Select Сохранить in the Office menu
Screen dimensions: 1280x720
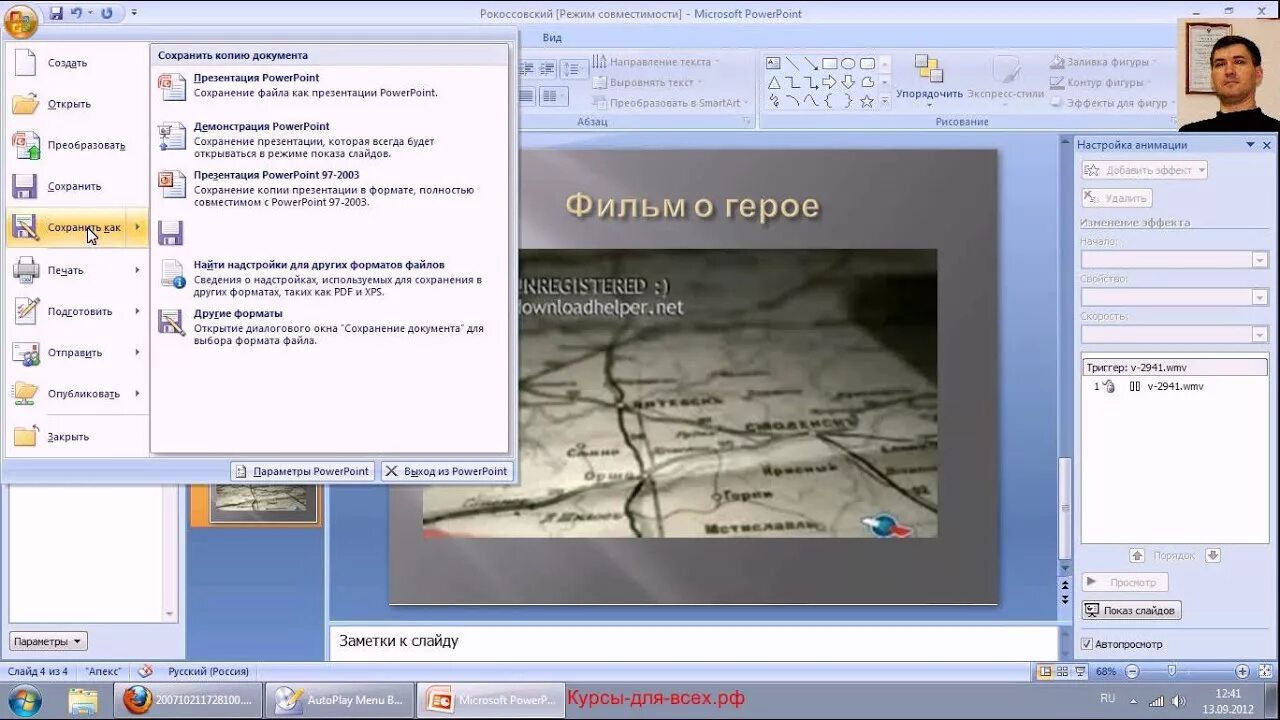(x=76, y=186)
